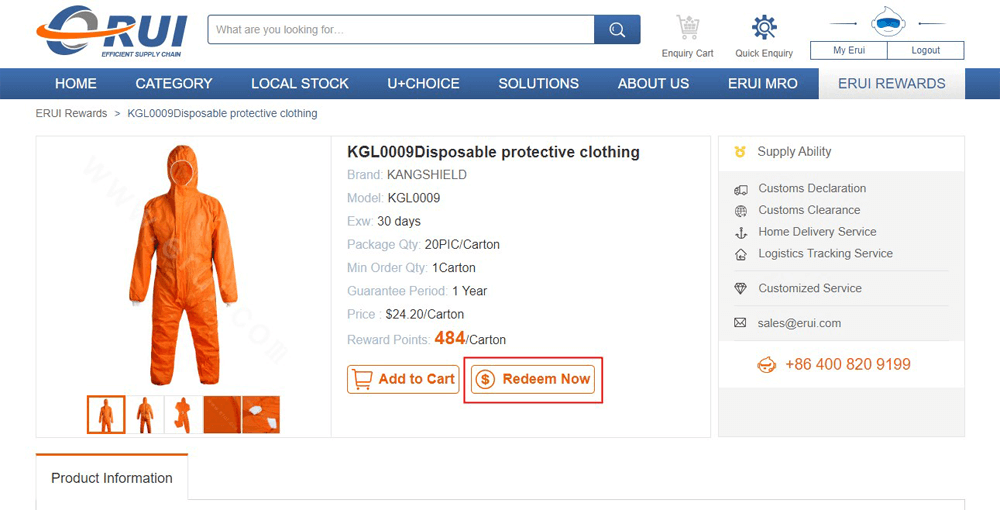This screenshot has width=1000, height=510.
Task: Click 'ERUI Rewards' breadcrumb link
Action: (71, 113)
